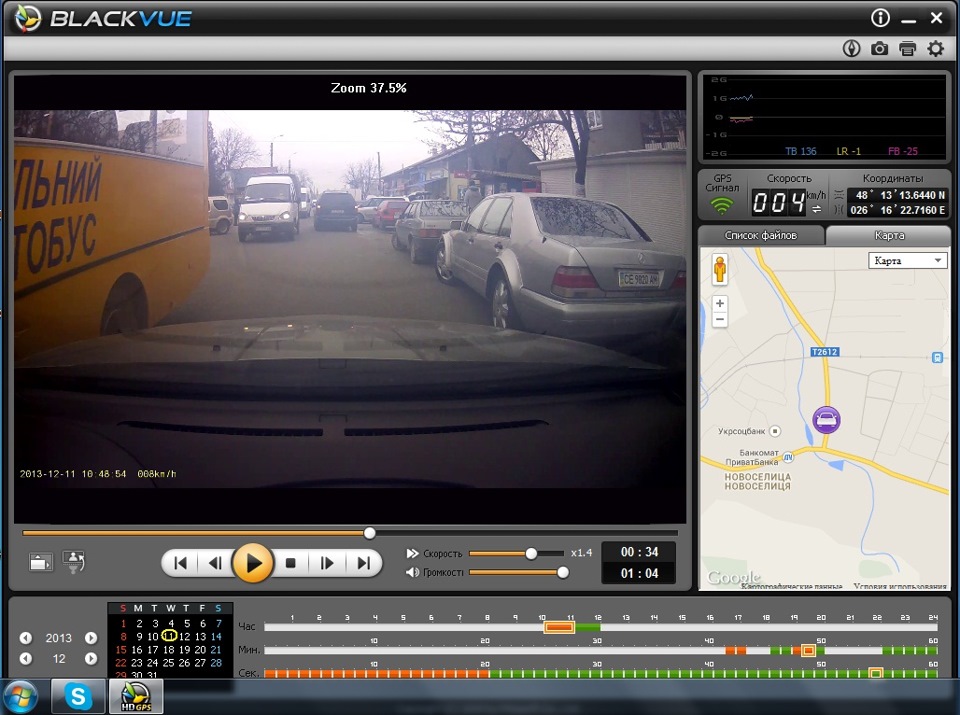Click the coordinates value 48° 13' 13.6440 N
Screen dimensions: 960x715
point(899,195)
